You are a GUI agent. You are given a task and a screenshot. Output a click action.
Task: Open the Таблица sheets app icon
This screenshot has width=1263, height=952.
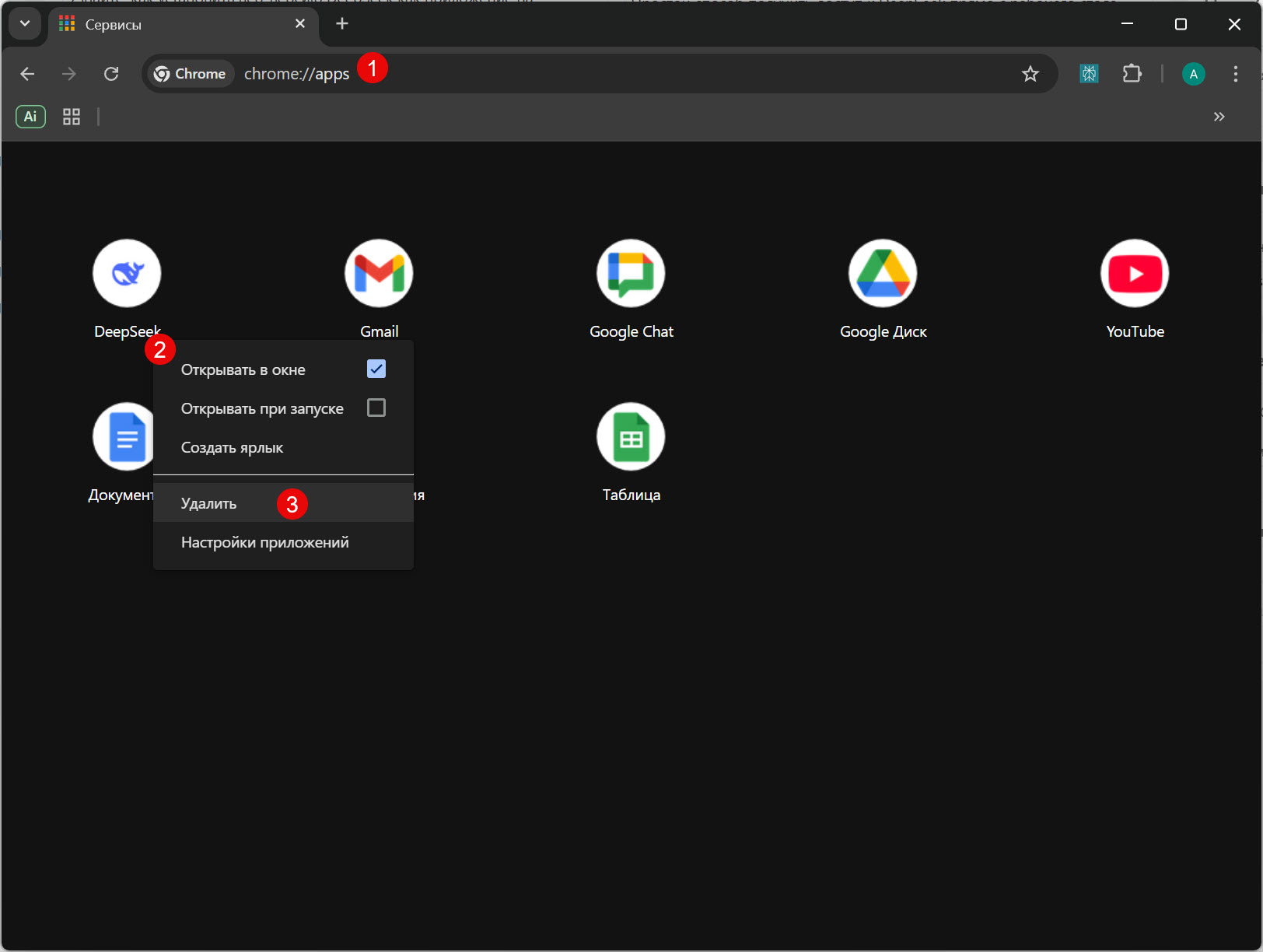click(x=631, y=436)
